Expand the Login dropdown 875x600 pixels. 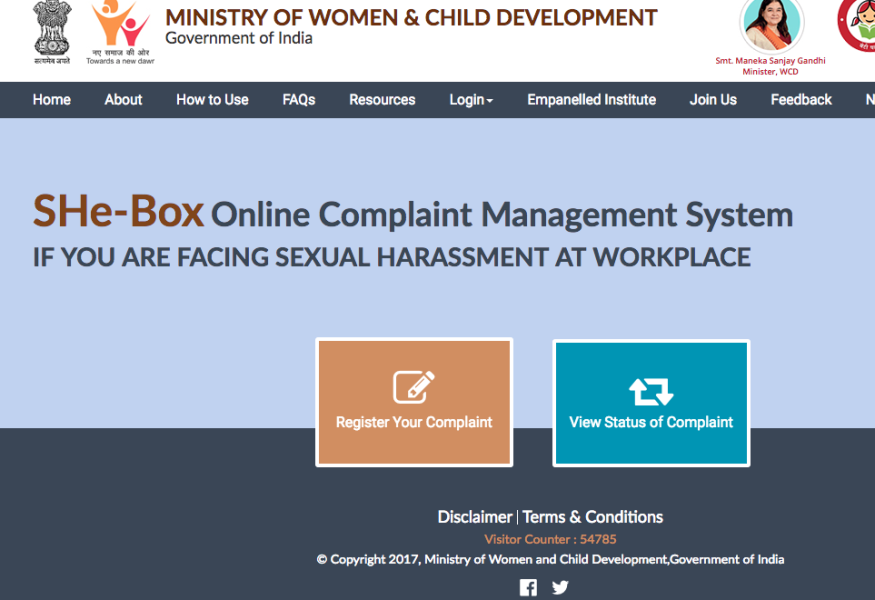[x=471, y=100]
